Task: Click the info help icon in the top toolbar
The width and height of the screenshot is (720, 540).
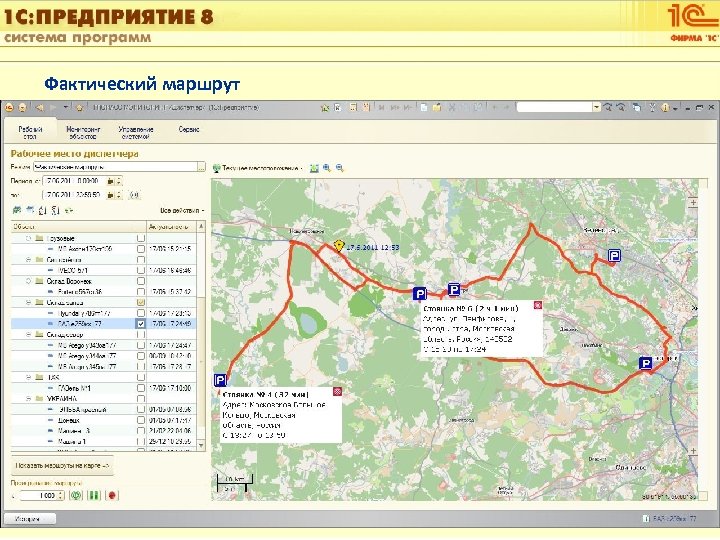Action: tap(665, 108)
